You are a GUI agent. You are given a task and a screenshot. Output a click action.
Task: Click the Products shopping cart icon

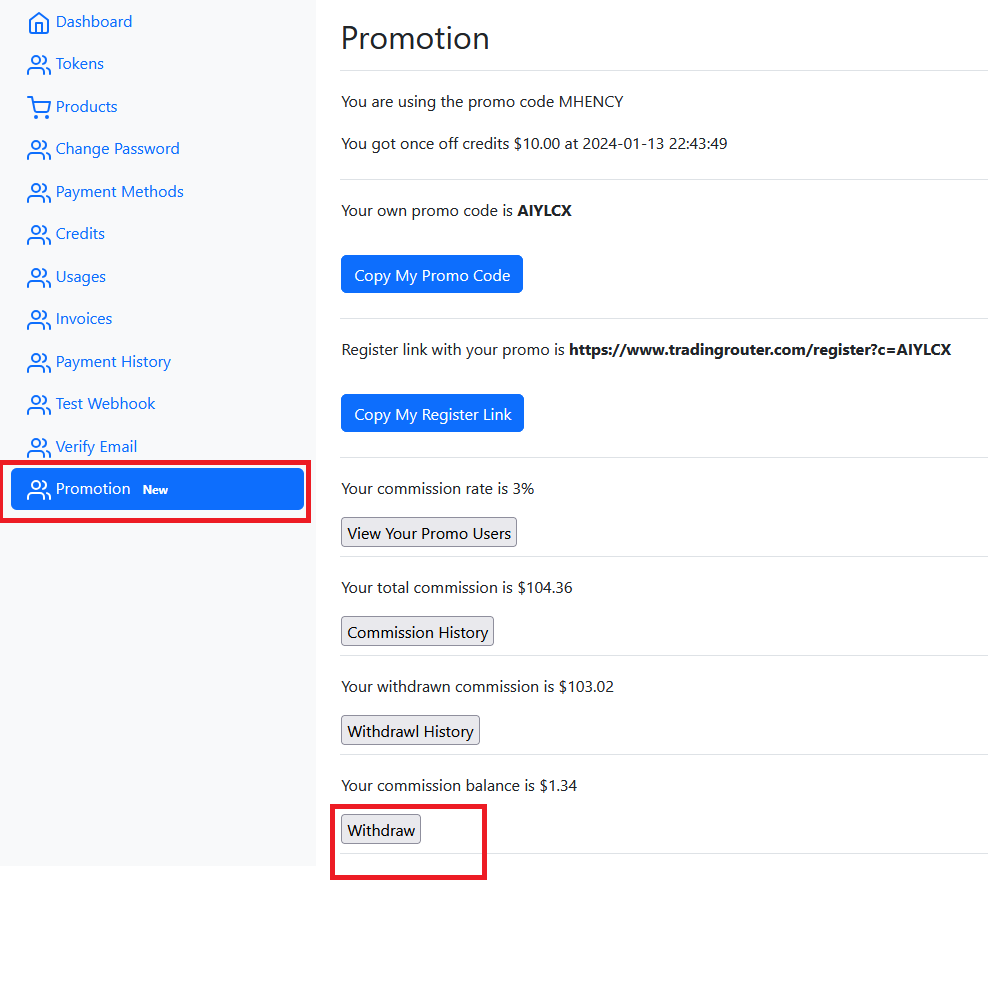[38, 107]
